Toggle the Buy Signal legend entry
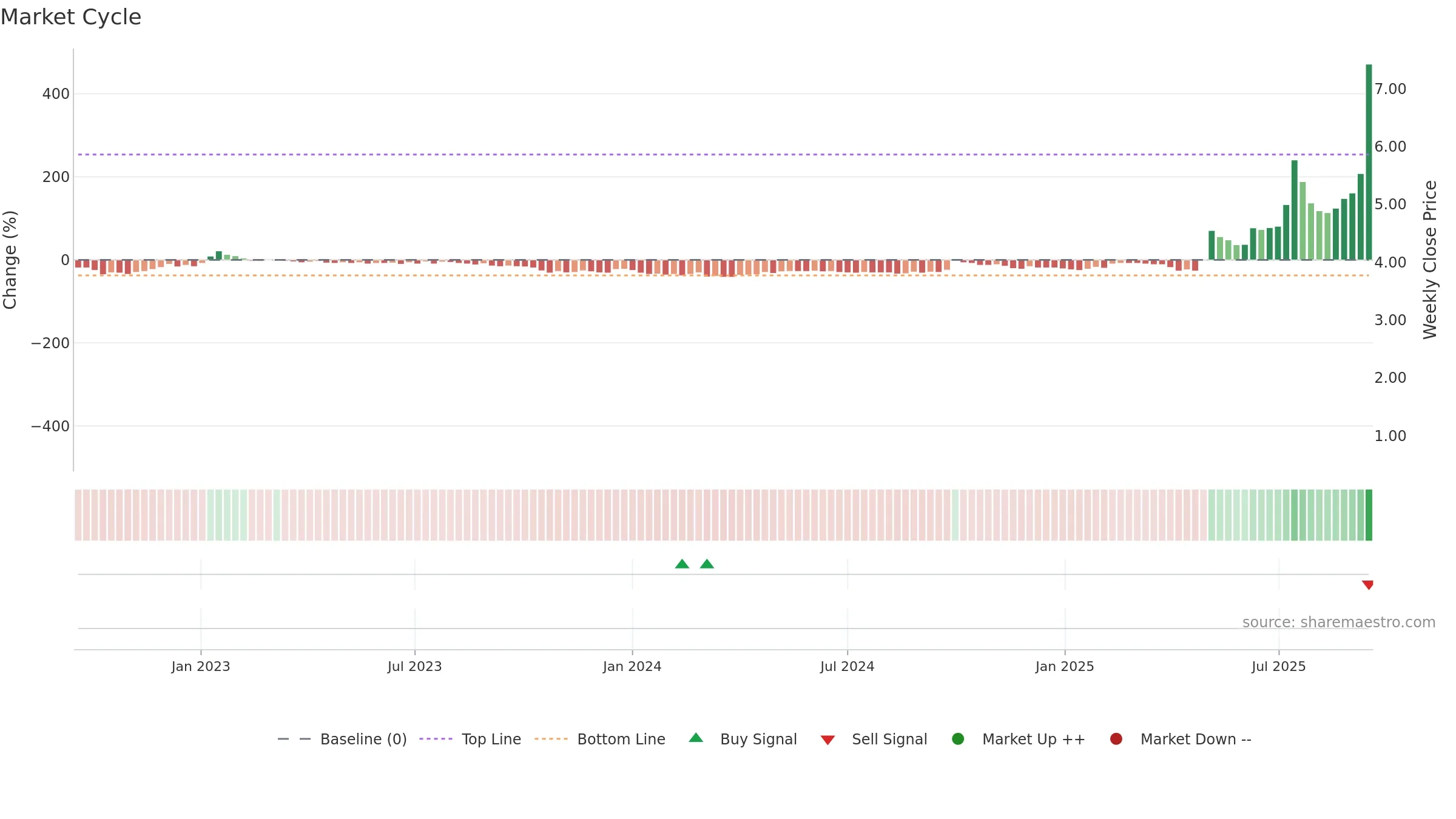Screen dimensions: 1456x819 coord(743,739)
